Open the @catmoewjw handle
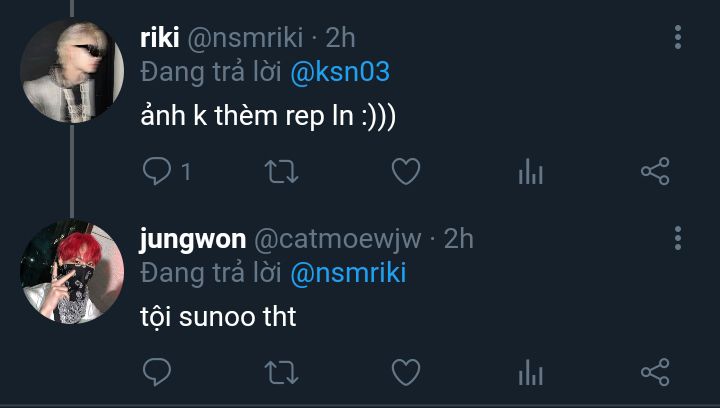The image size is (720, 408). click(x=341, y=239)
